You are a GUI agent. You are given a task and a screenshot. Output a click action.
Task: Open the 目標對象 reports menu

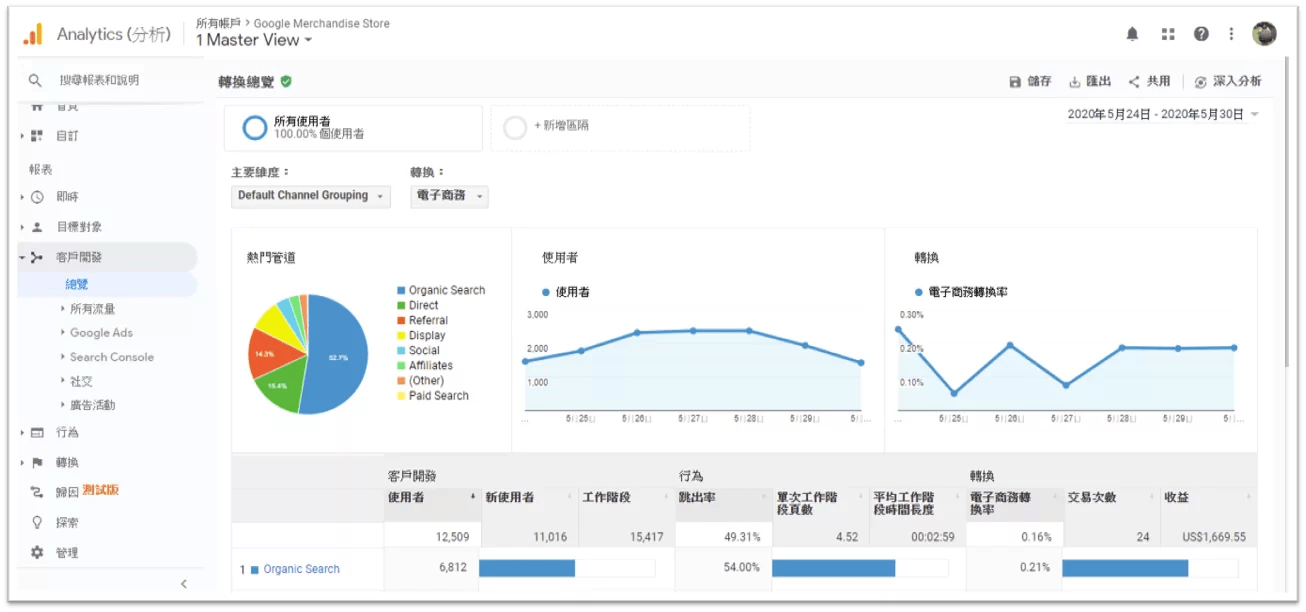(x=79, y=227)
